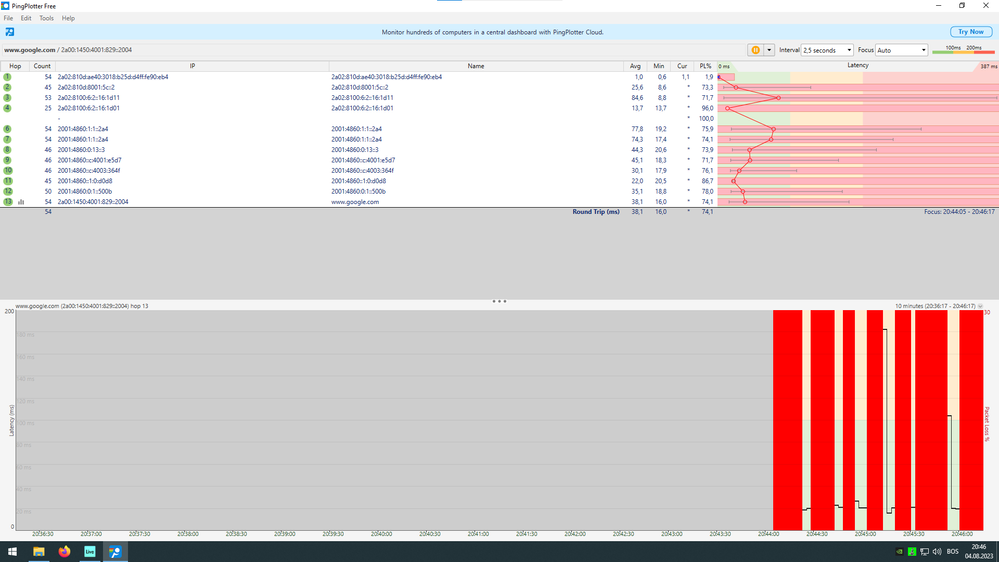Screen dimensions: 999x562
Task: Open the network tray icon
Action: coord(924,552)
